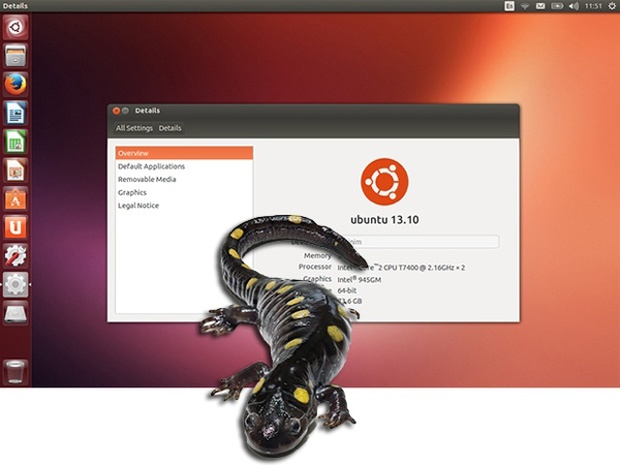620x465 pixels.
Task: Open Ubuntu Software Center
Action: 15,199
